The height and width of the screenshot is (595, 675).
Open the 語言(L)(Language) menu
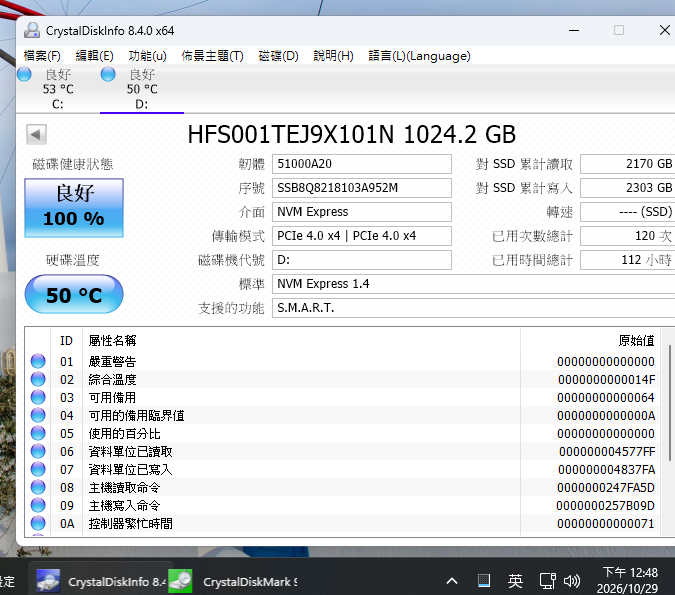419,56
